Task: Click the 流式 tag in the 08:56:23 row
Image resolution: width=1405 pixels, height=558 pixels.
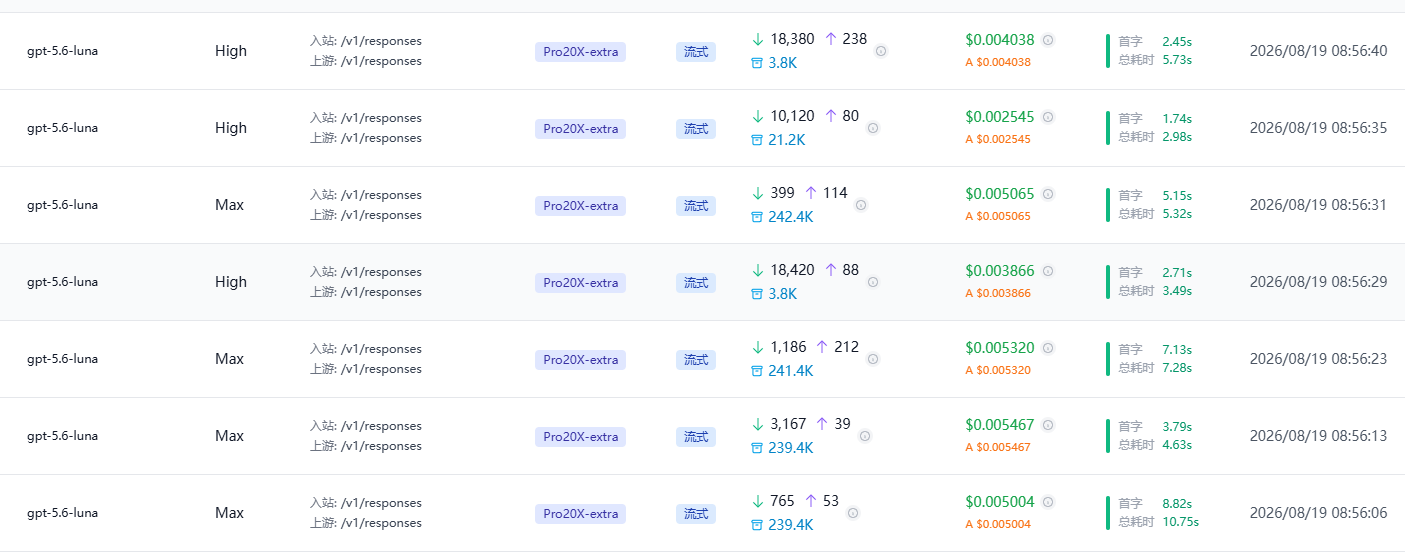Action: pyautogui.click(x=696, y=360)
